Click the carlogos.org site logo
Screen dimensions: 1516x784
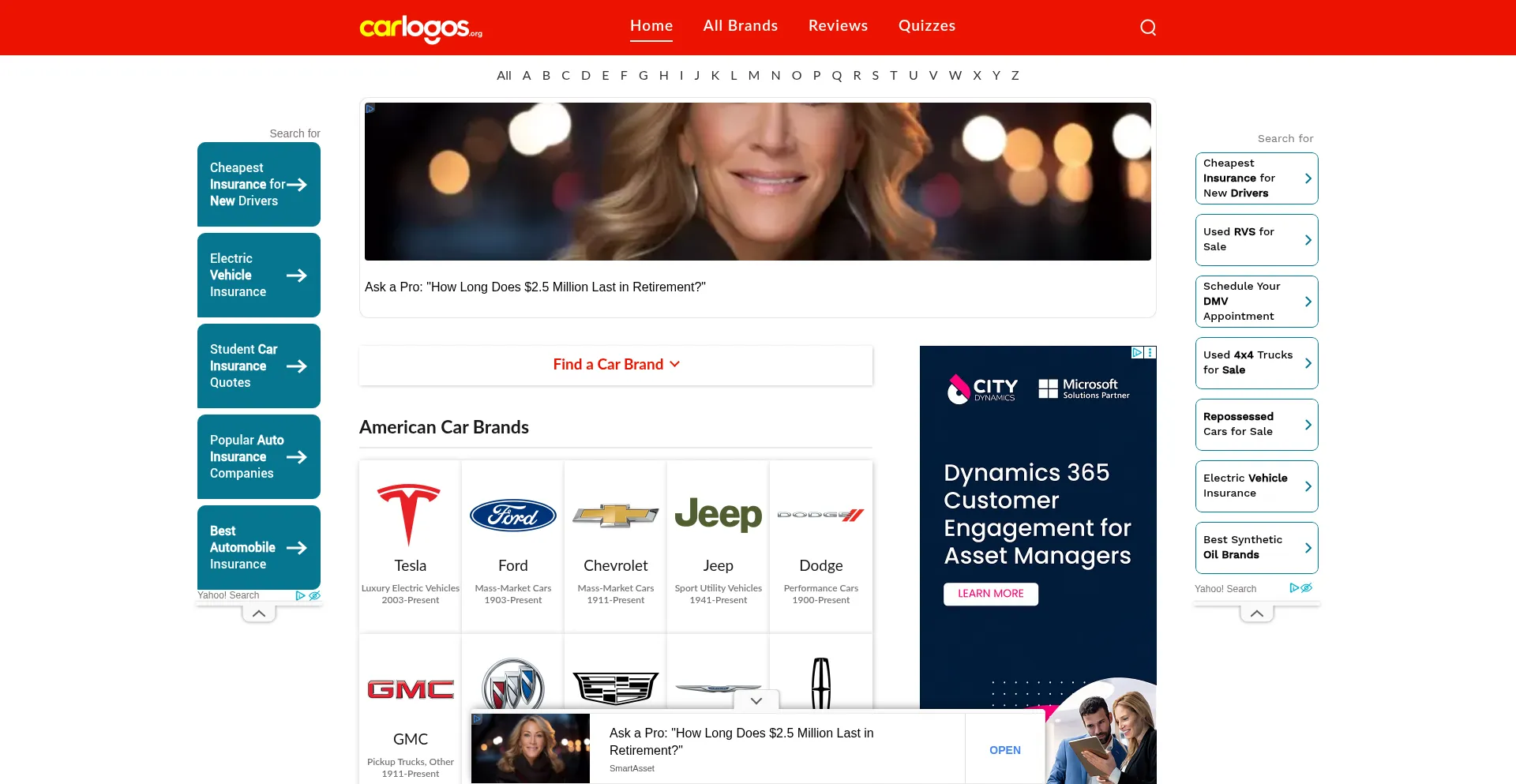(x=421, y=28)
